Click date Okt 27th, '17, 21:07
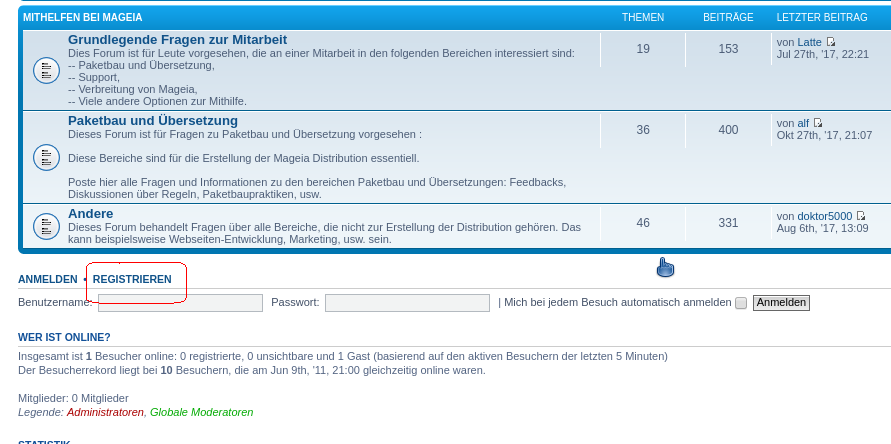 click(x=825, y=136)
